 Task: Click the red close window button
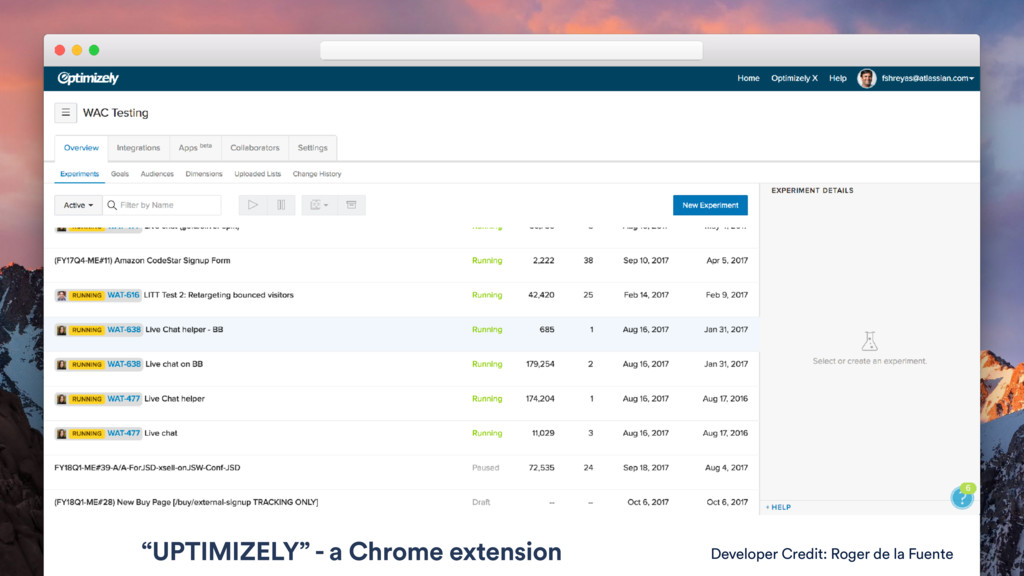tap(60, 50)
